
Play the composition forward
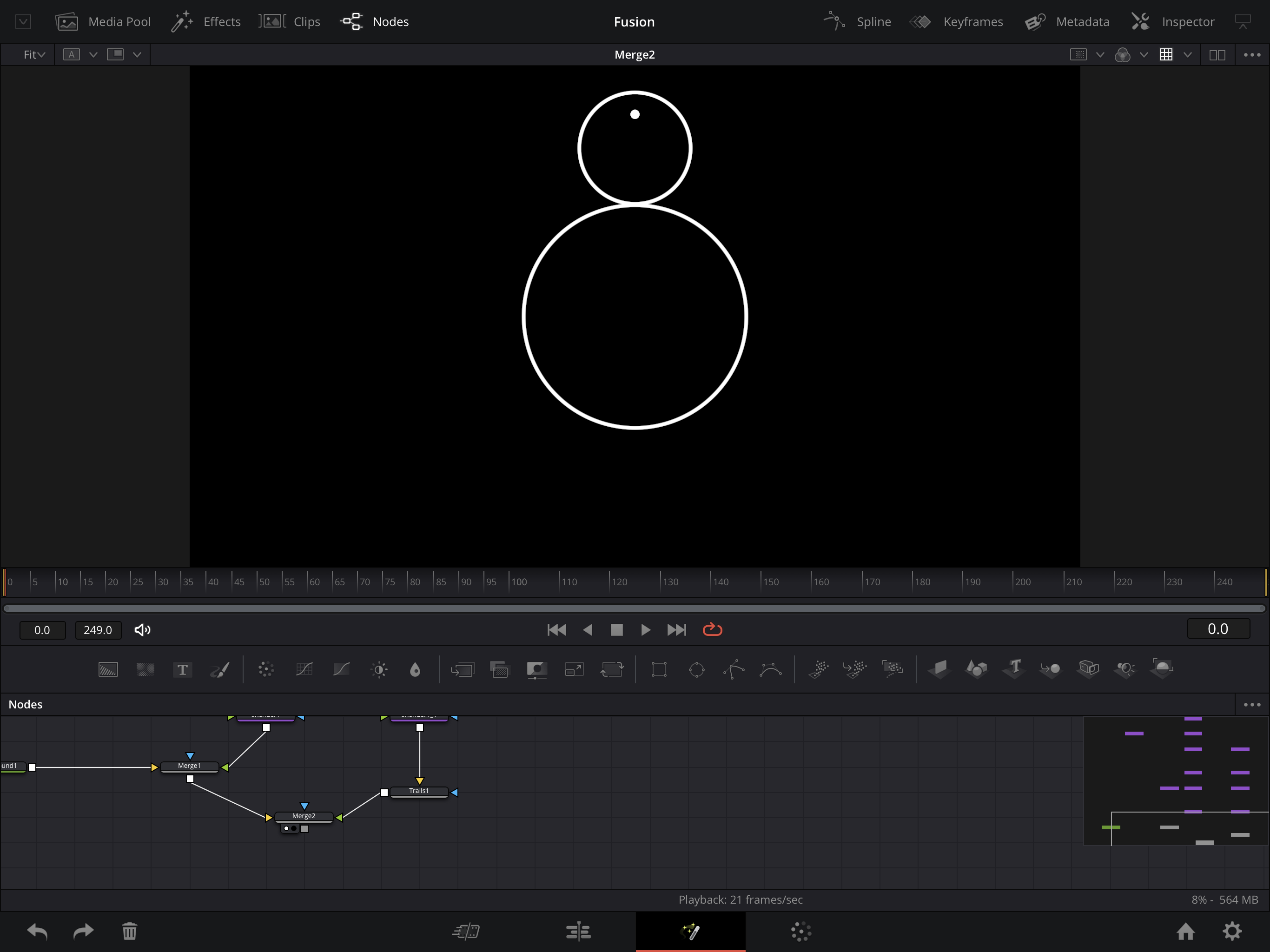(x=645, y=630)
